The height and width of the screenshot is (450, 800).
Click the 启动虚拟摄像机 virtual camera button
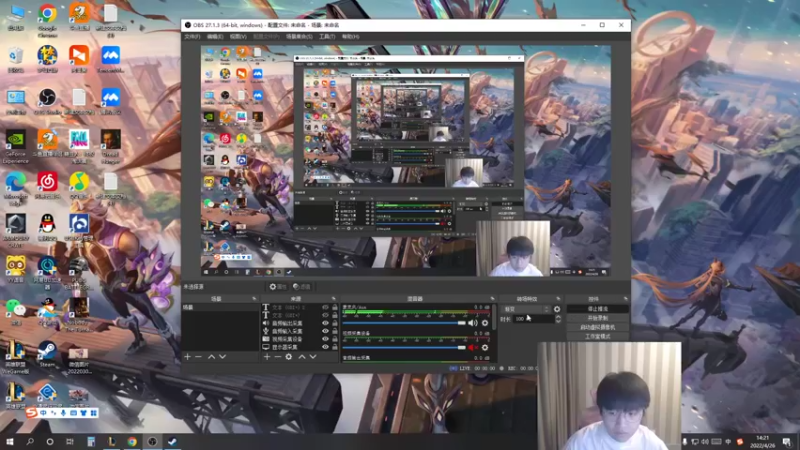597,328
